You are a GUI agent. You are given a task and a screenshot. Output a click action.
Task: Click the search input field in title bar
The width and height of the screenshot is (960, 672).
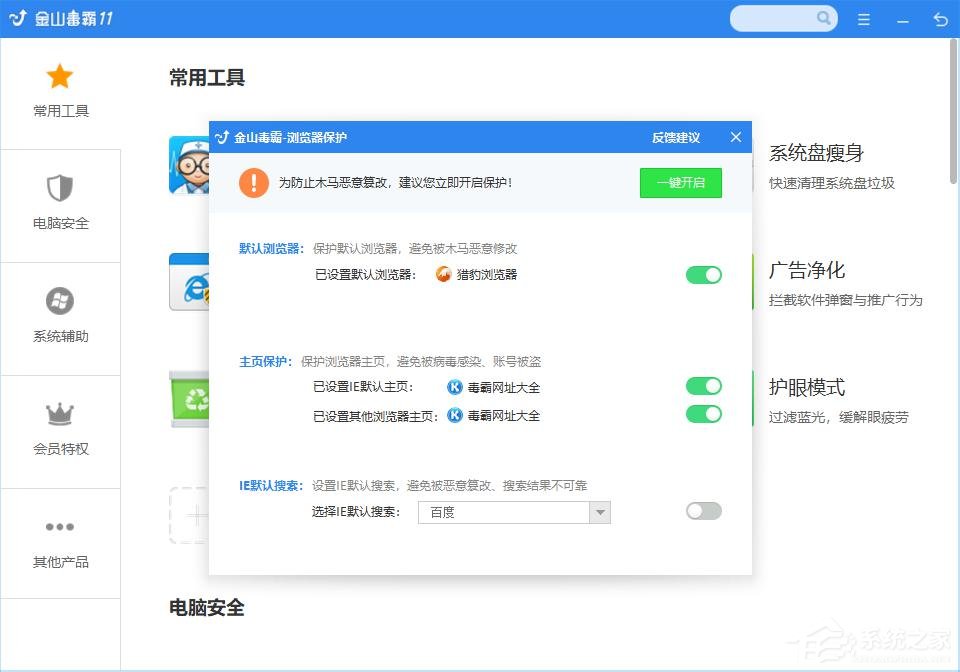[775, 19]
